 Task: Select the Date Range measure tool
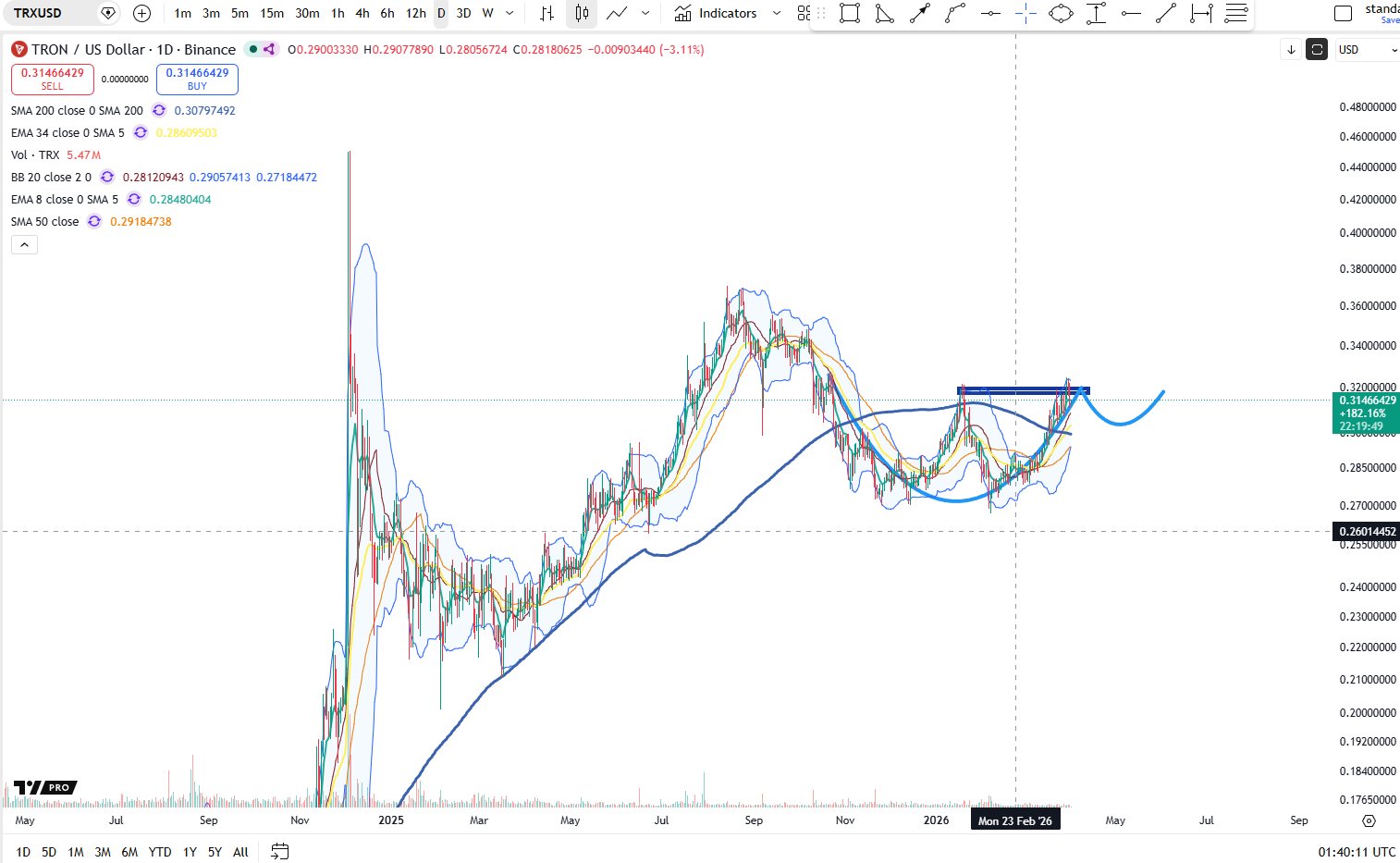[x=1201, y=13]
